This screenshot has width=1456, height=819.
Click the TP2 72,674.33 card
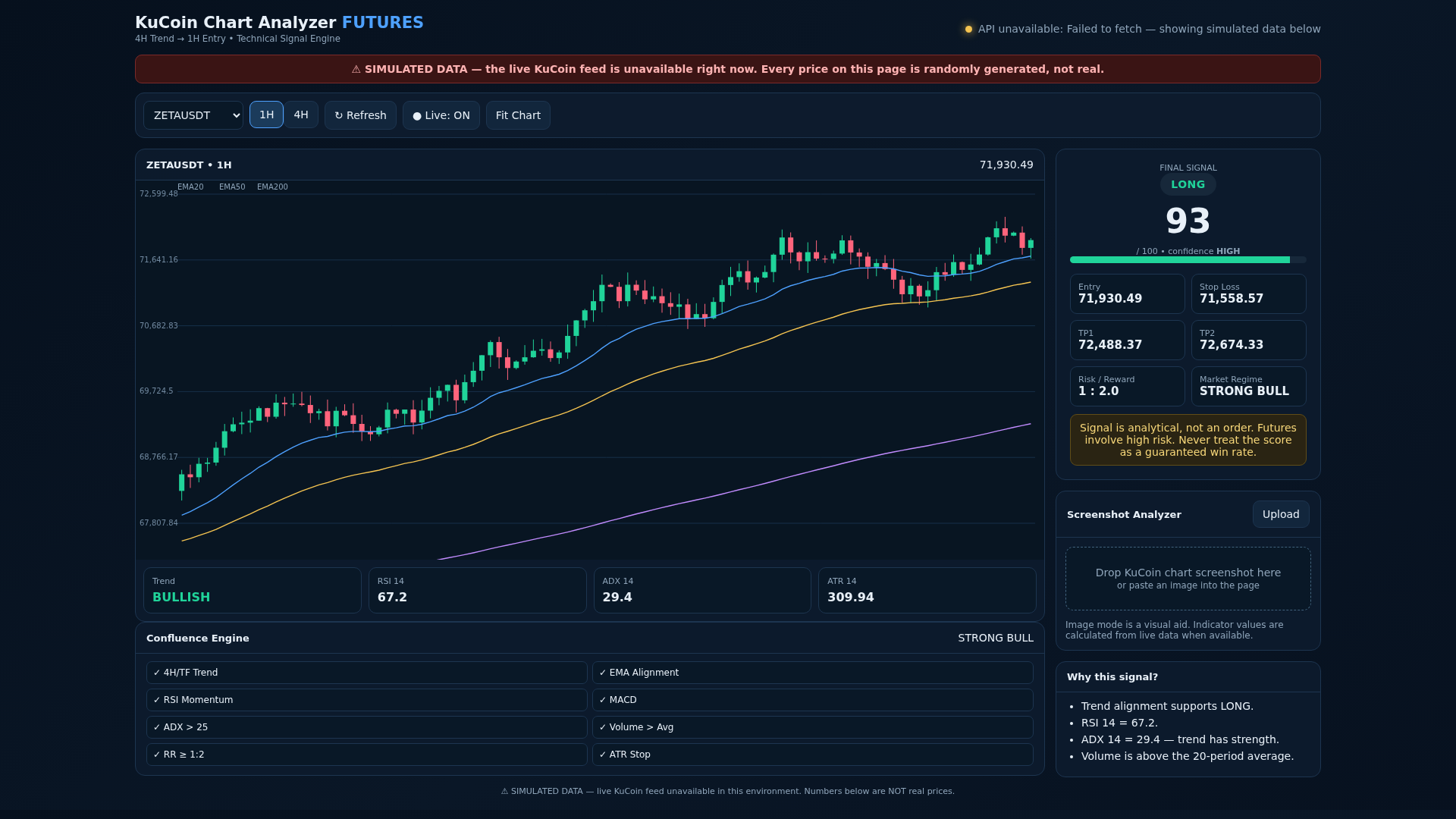coord(1249,340)
